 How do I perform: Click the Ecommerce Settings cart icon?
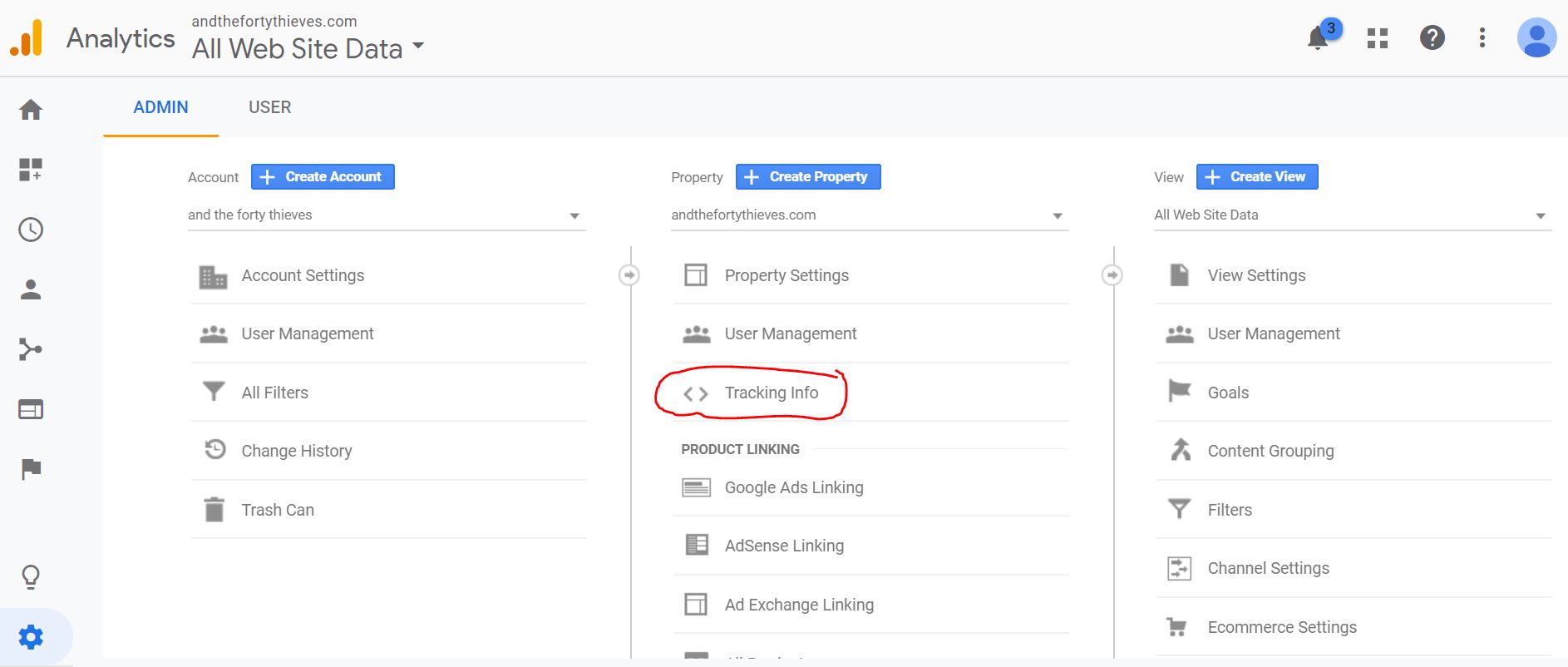pos(1177,627)
